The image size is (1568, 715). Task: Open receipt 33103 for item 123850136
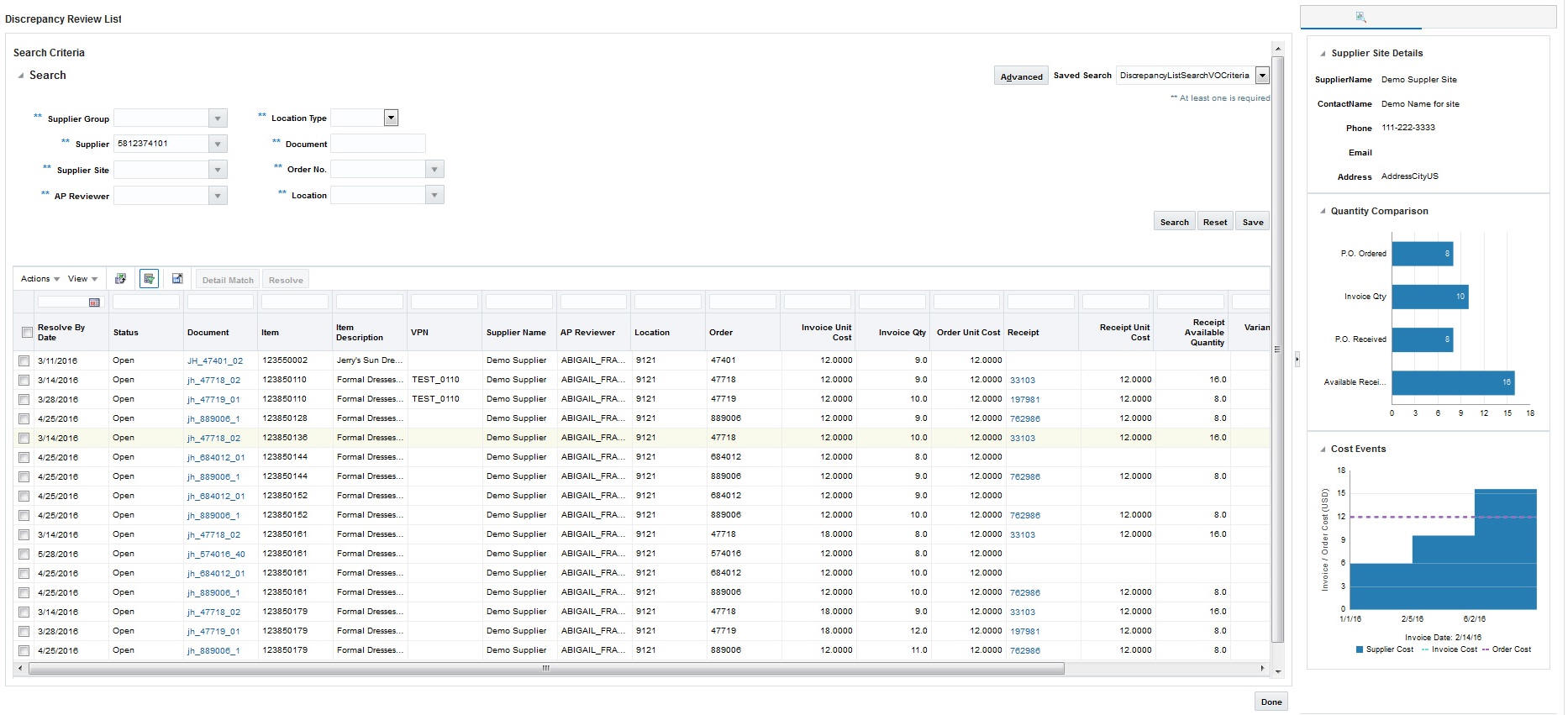tap(1022, 439)
